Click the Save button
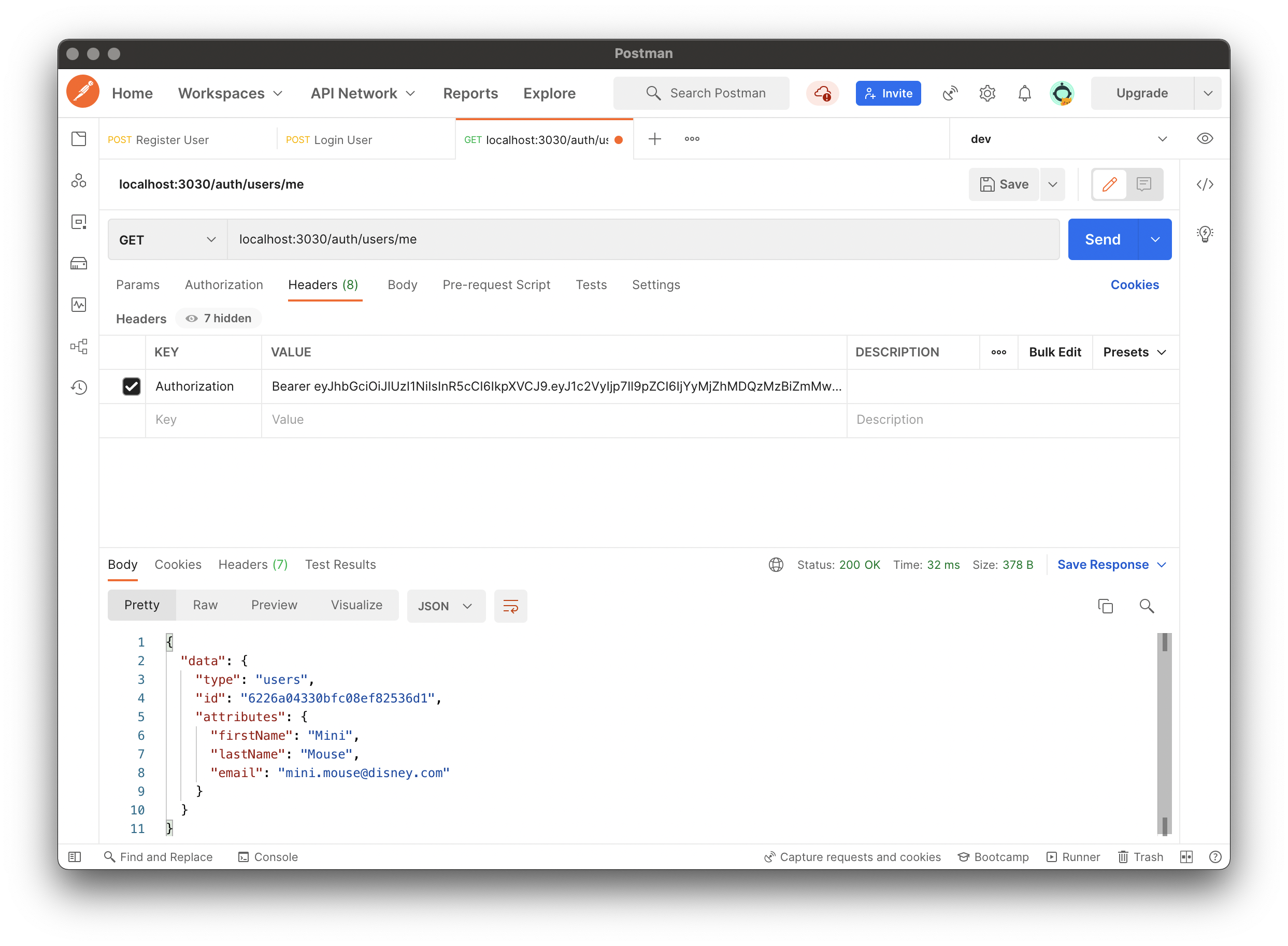The height and width of the screenshot is (946, 1288). [x=1004, y=184]
